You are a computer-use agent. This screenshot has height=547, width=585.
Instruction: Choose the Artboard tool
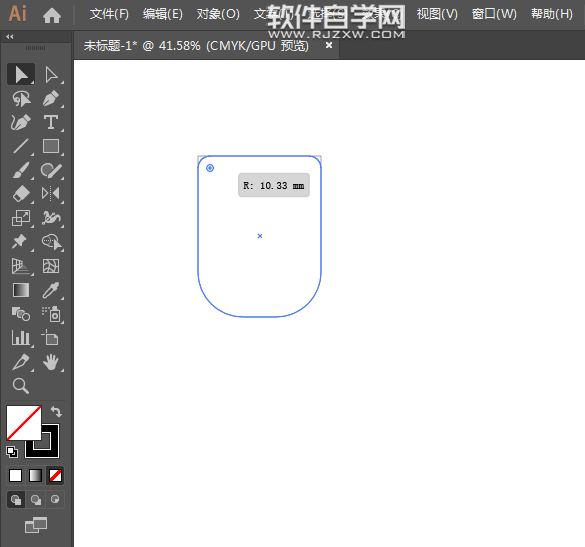(51, 338)
